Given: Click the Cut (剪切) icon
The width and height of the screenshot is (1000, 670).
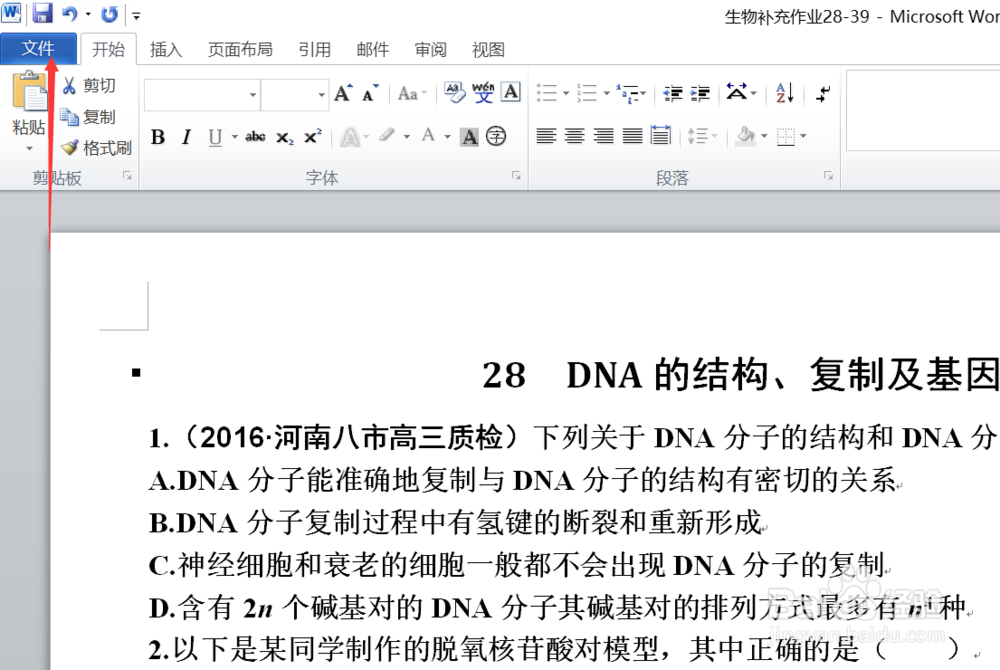Looking at the screenshot, I should point(70,85).
